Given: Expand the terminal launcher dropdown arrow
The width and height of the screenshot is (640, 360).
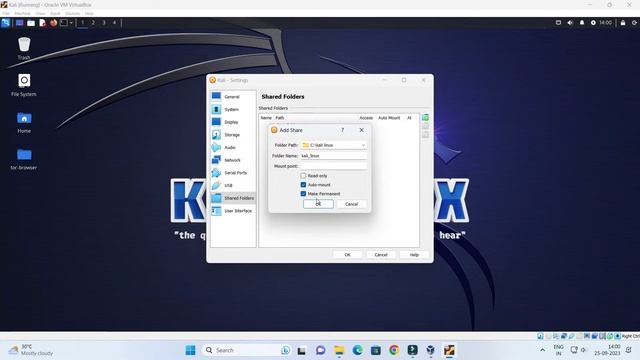Looking at the screenshot, I should click(x=71, y=23).
